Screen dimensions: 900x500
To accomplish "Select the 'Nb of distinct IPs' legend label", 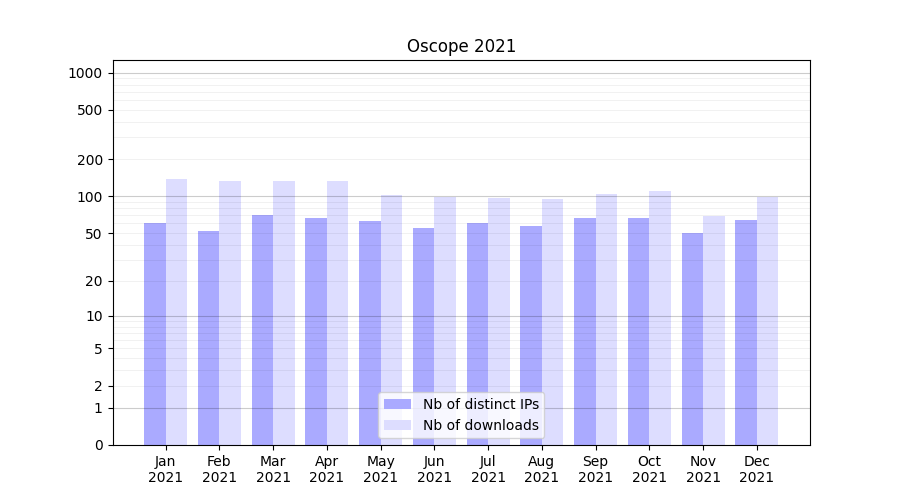I will 480,404.
